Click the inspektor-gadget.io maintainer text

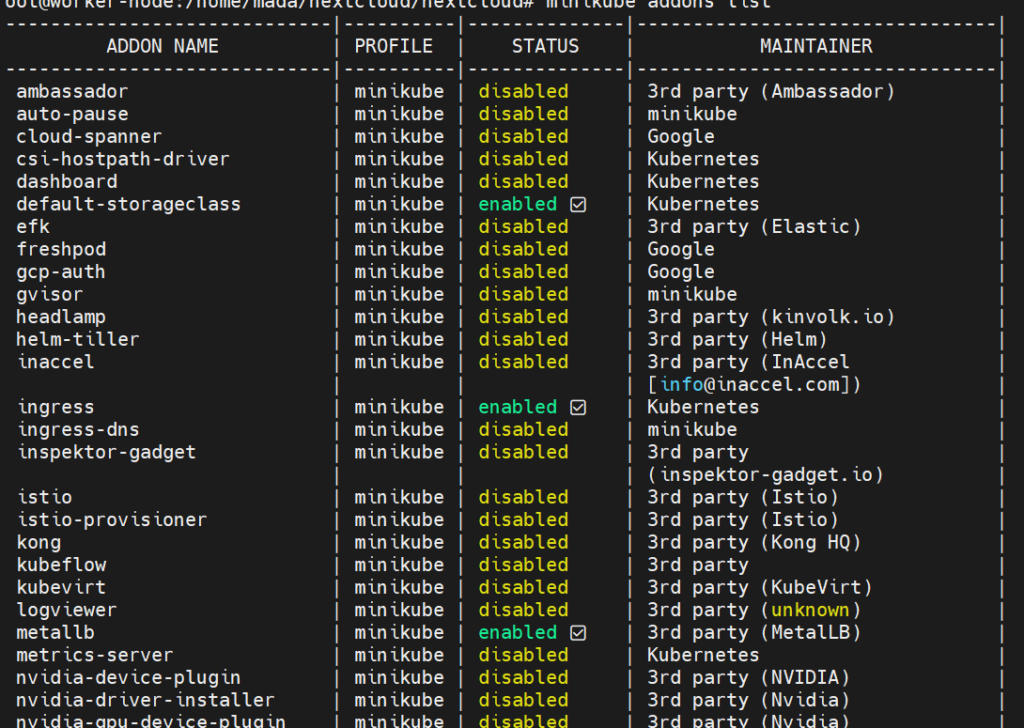pyautogui.click(x=765, y=475)
